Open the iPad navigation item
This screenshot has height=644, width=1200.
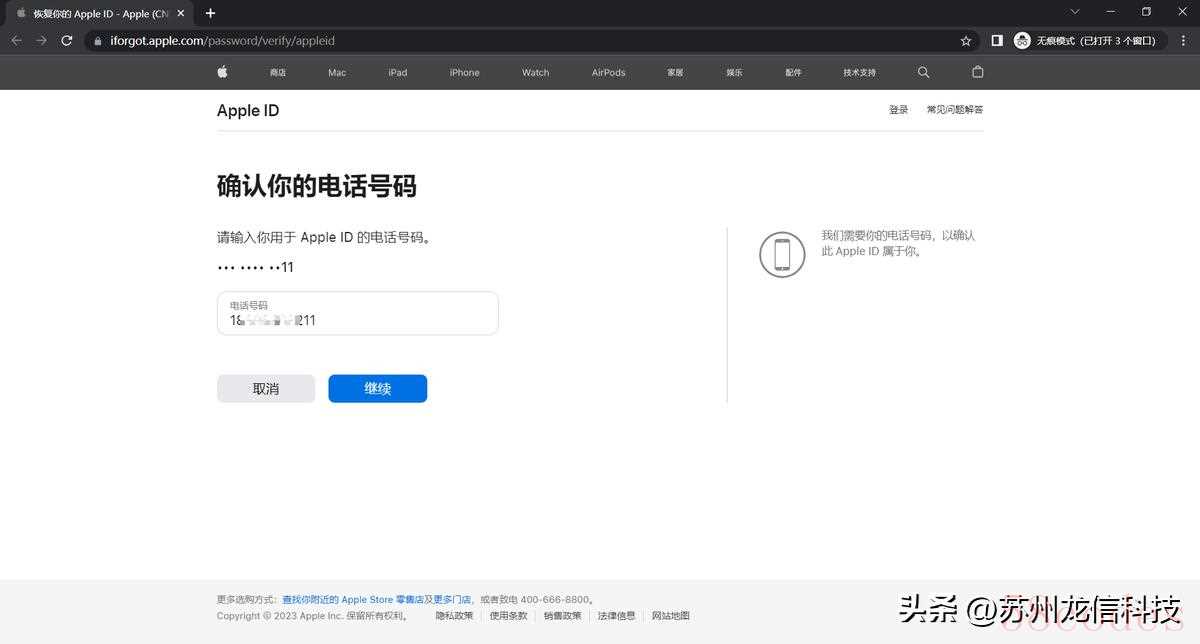pyautogui.click(x=398, y=73)
